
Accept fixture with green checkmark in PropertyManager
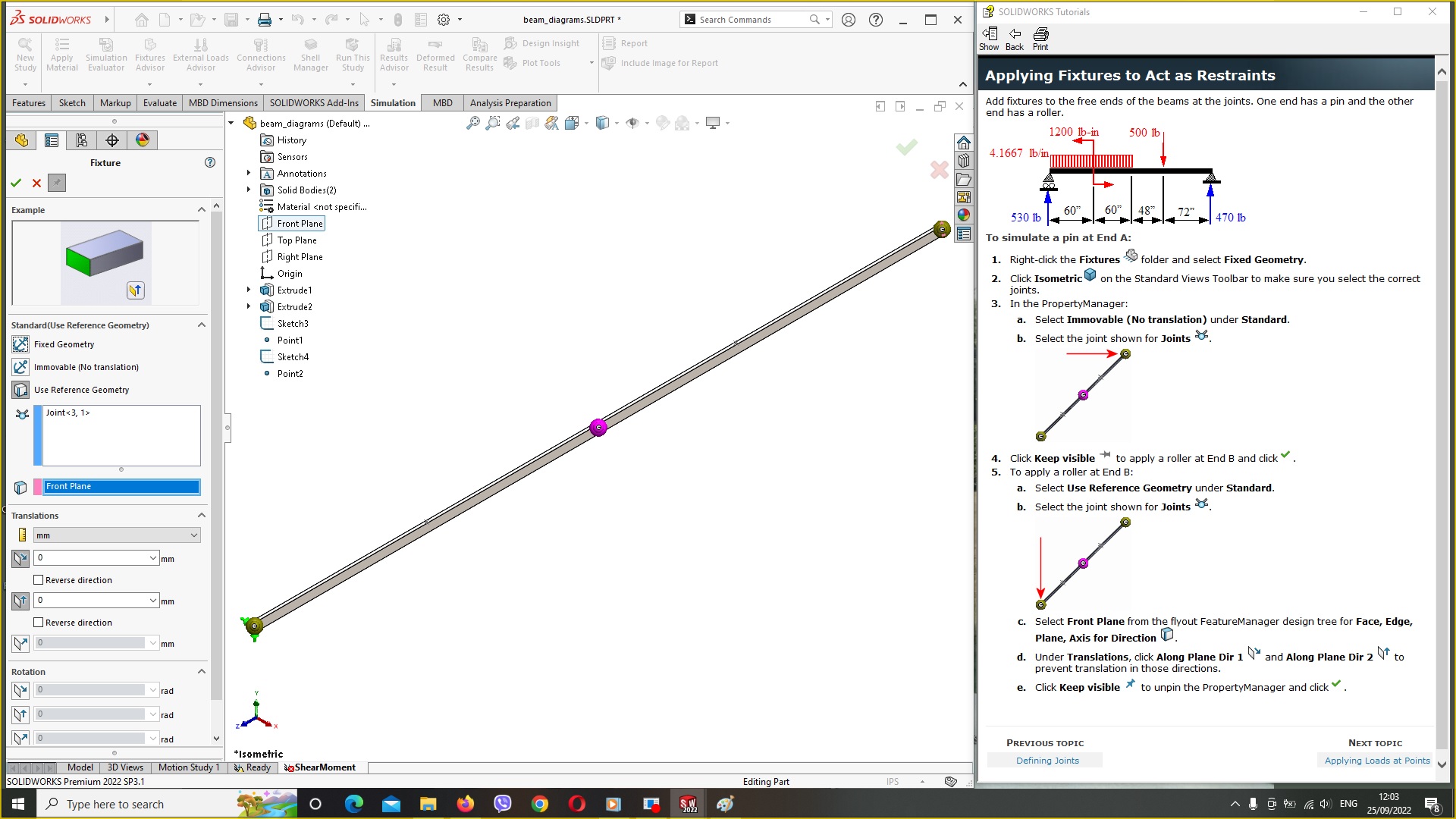tap(16, 183)
